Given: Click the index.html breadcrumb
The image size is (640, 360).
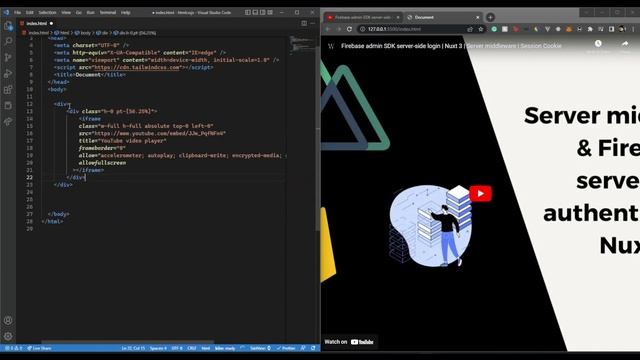Looking at the screenshot, I should pyautogui.click(x=36, y=33).
